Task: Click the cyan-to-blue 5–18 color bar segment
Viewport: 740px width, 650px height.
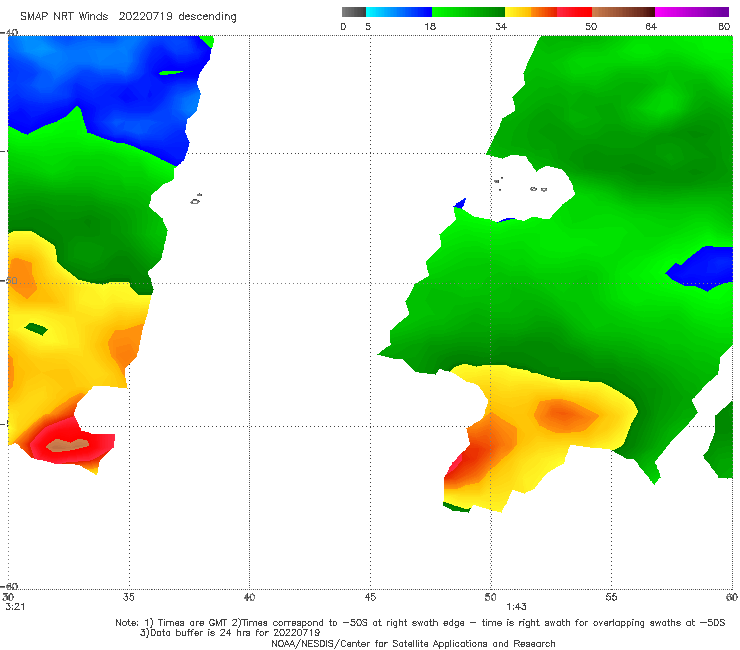Action: (399, 12)
